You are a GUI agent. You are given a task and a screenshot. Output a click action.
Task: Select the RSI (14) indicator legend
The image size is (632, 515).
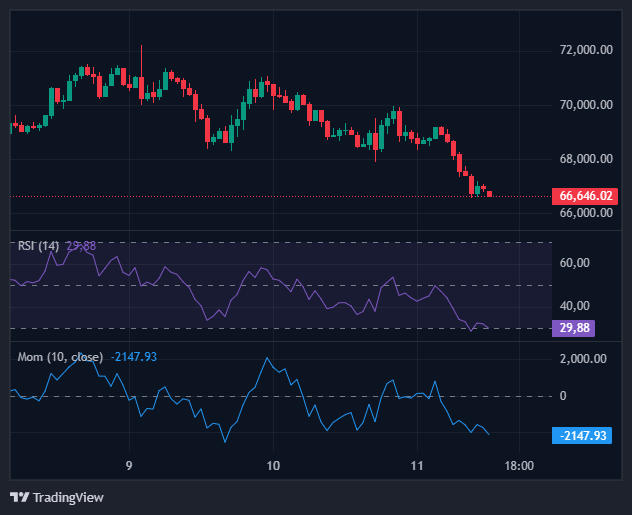point(37,246)
